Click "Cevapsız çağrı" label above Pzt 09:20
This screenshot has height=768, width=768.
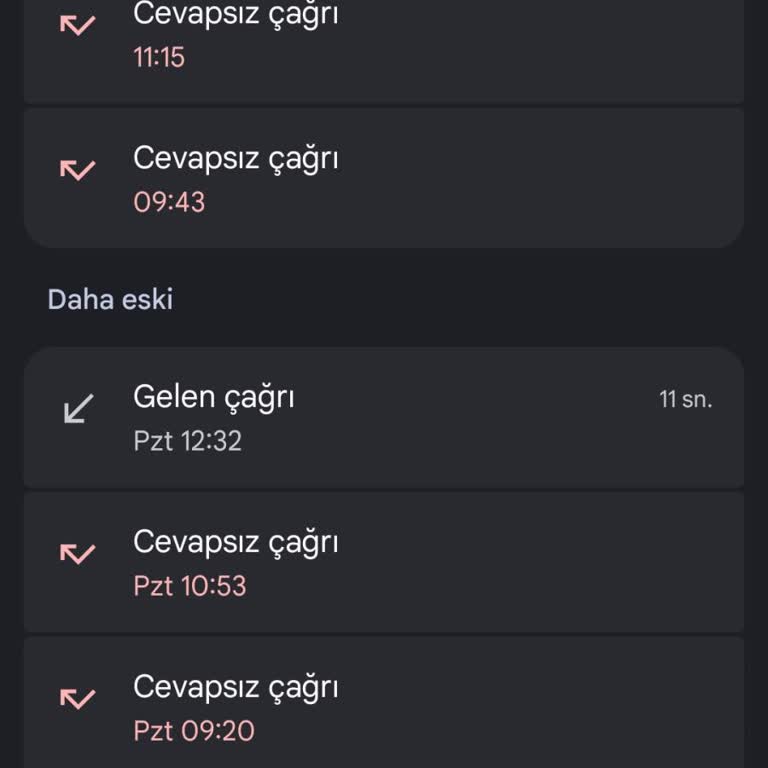tap(236, 687)
